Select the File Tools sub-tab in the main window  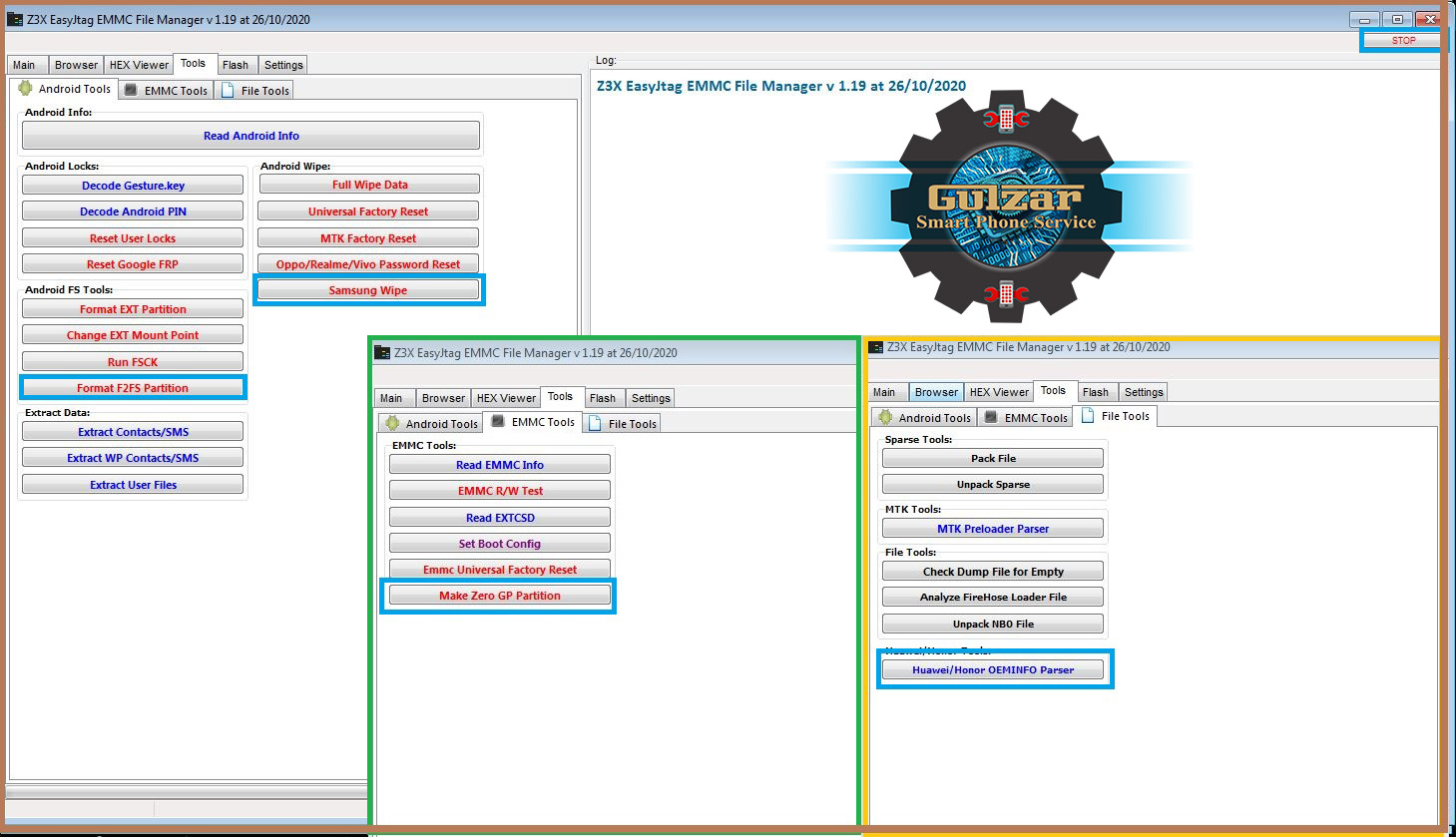coord(255,91)
